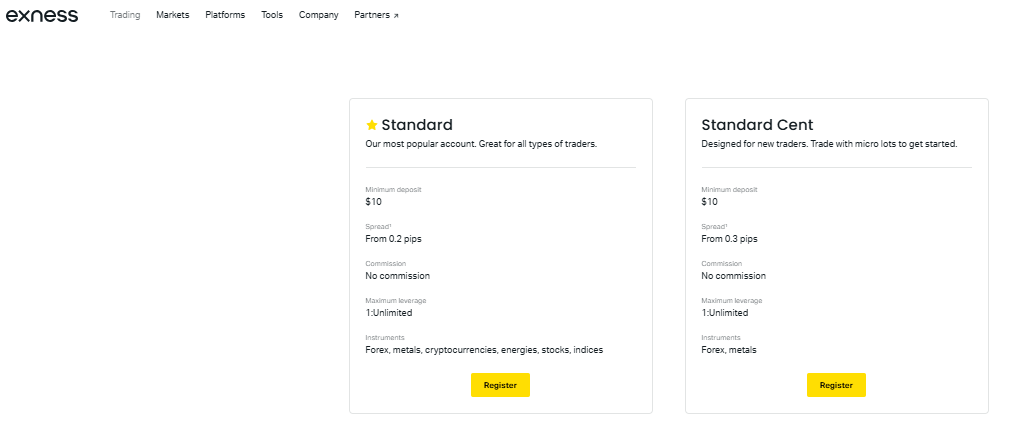Open the Platforms menu

(x=225, y=15)
